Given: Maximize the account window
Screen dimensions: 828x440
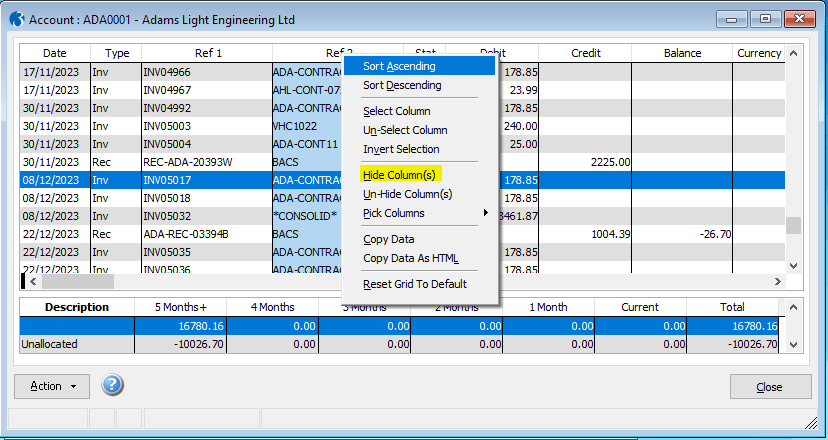Looking at the screenshot, I should click(766, 18).
